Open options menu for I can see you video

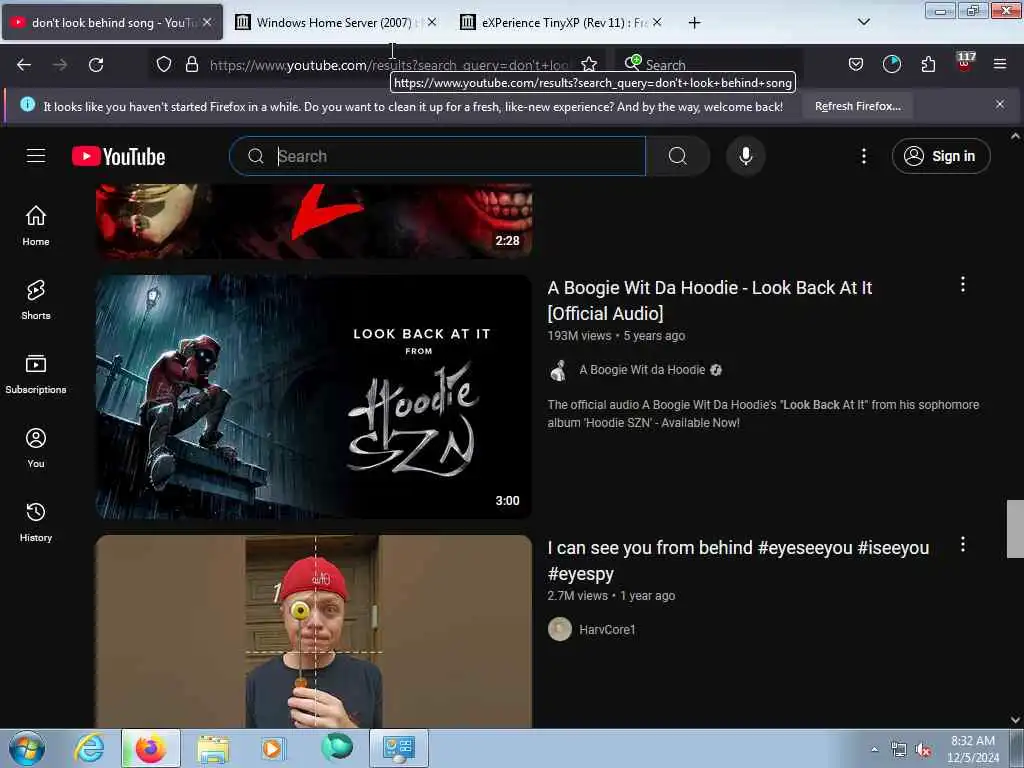(x=963, y=545)
